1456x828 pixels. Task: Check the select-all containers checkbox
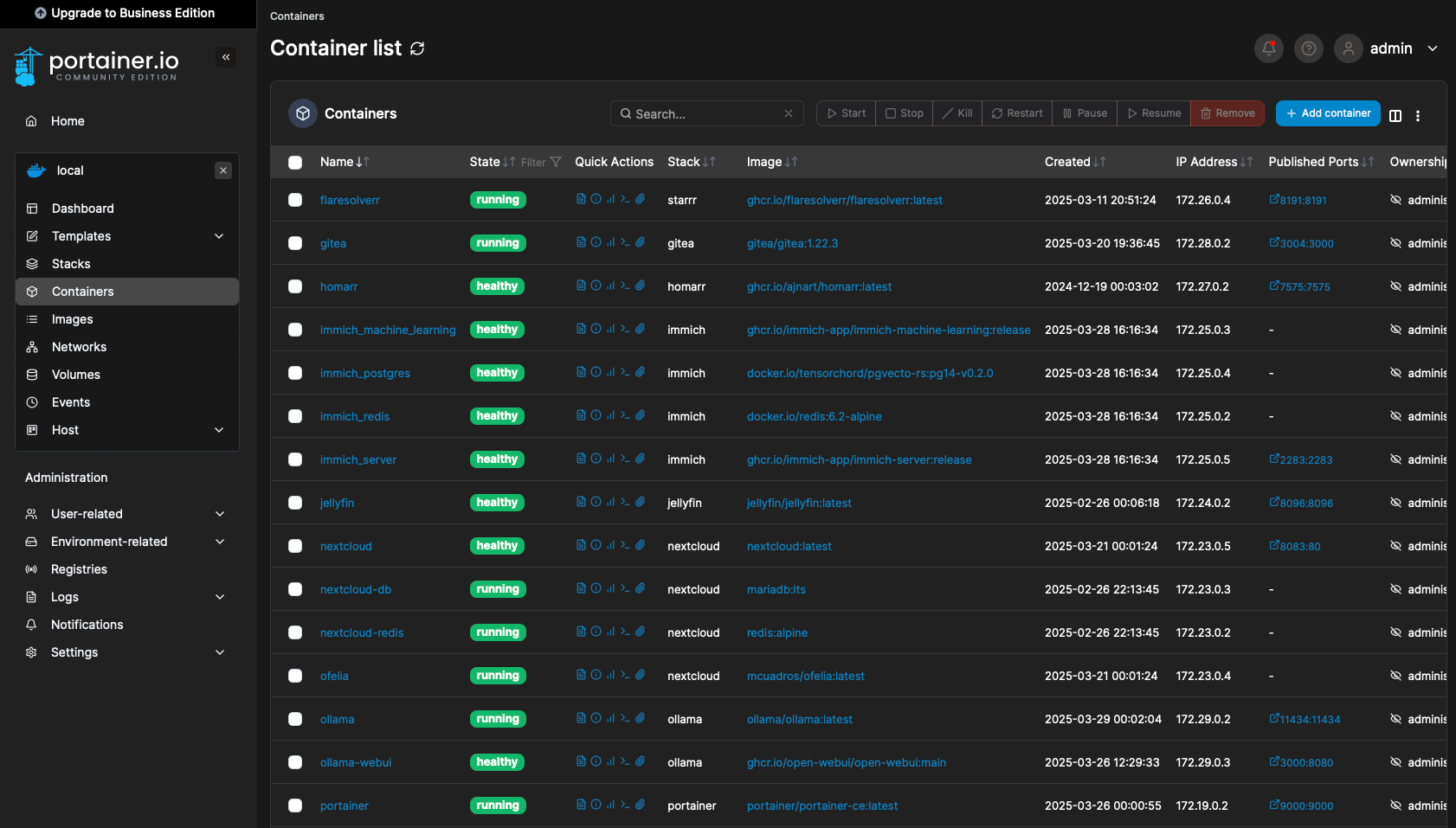295,163
